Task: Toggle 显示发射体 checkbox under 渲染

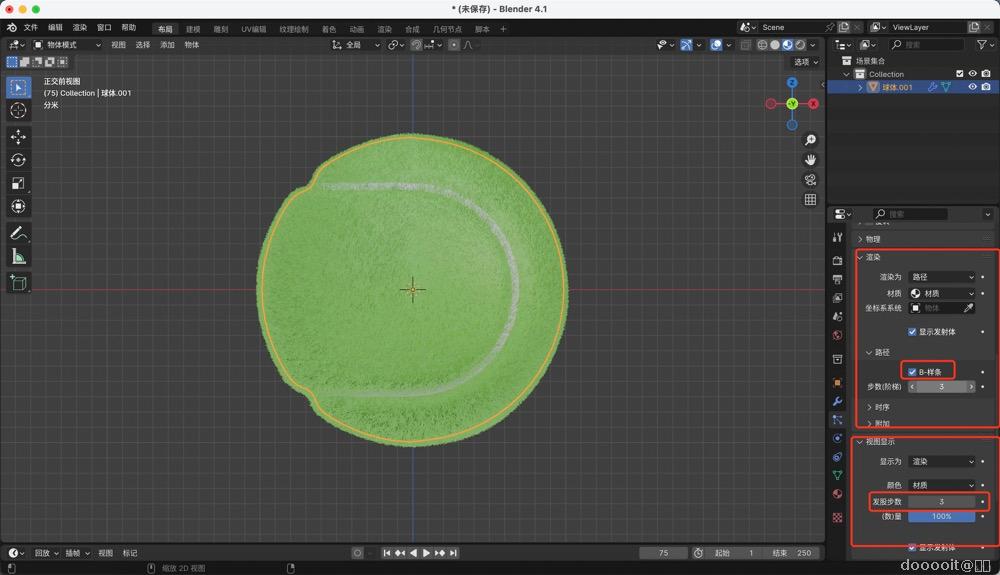Action: click(912, 331)
